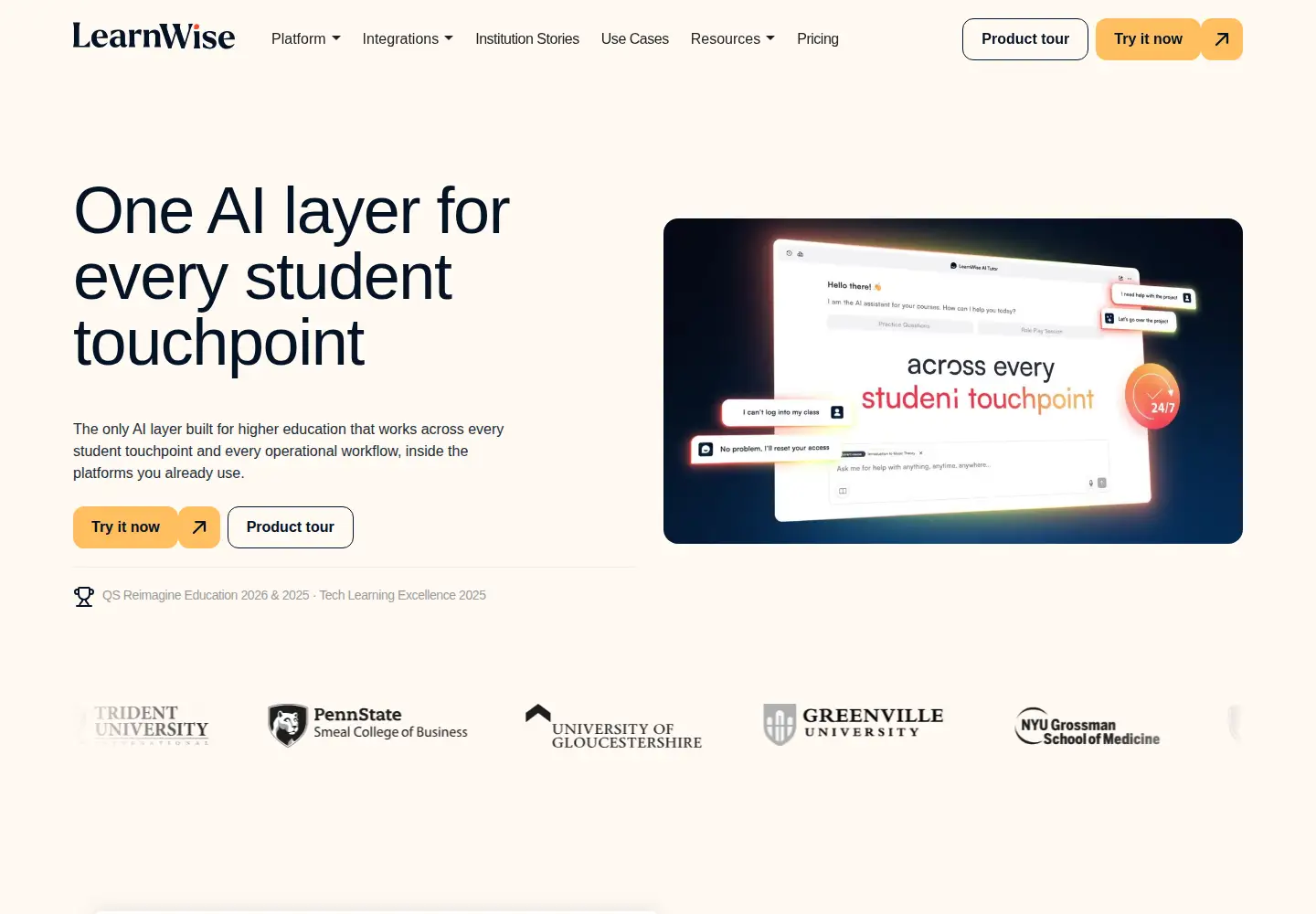Open the Platform dropdown menu
The height and width of the screenshot is (914, 1316).
tap(306, 38)
